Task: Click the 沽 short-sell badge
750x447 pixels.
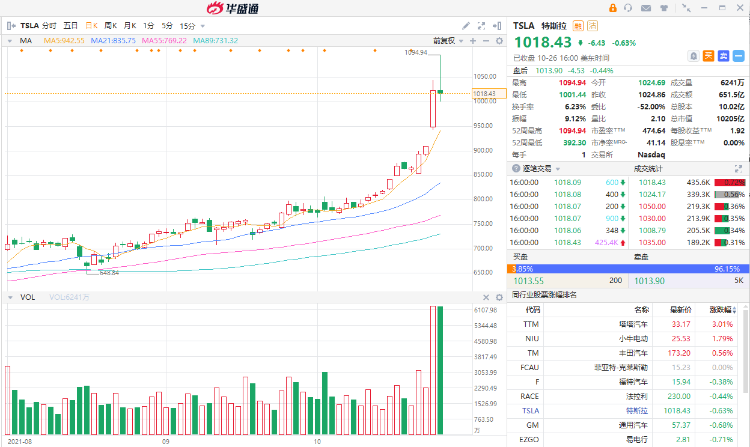Action: (x=593, y=26)
